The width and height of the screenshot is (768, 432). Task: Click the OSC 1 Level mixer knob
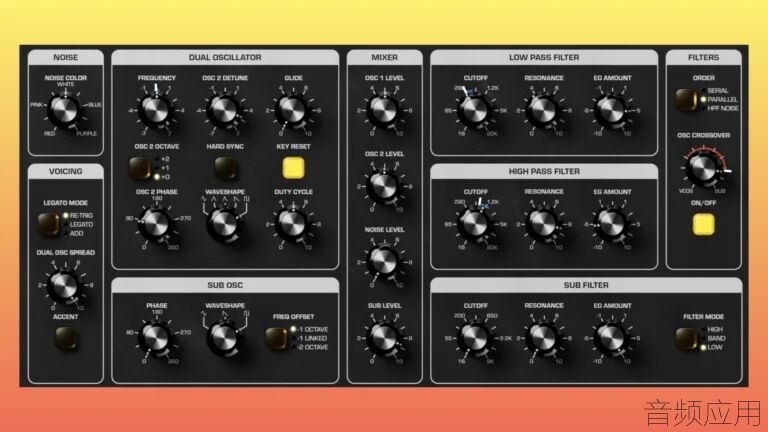pyautogui.click(x=384, y=110)
